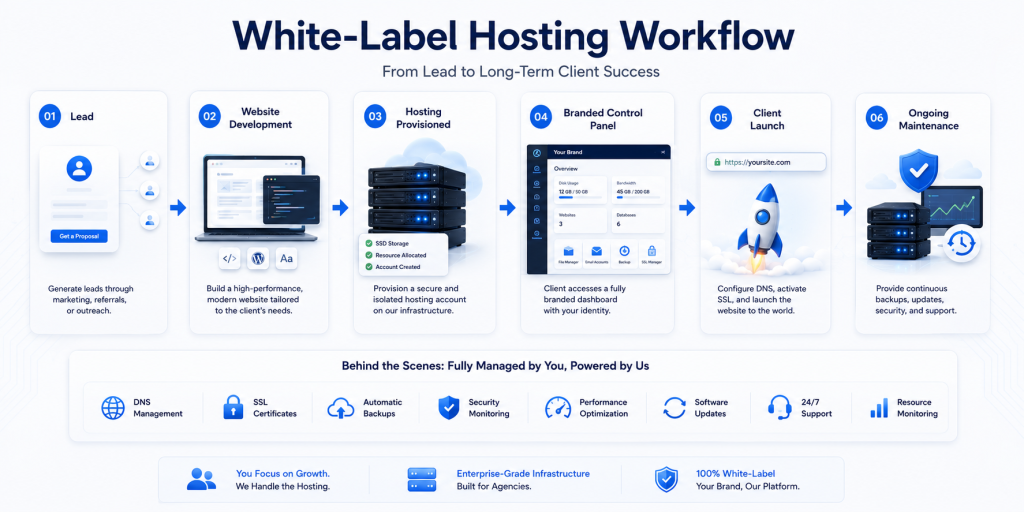Select the Aa typography icon
Viewport: 1024px width, 512px height.
click(286, 259)
